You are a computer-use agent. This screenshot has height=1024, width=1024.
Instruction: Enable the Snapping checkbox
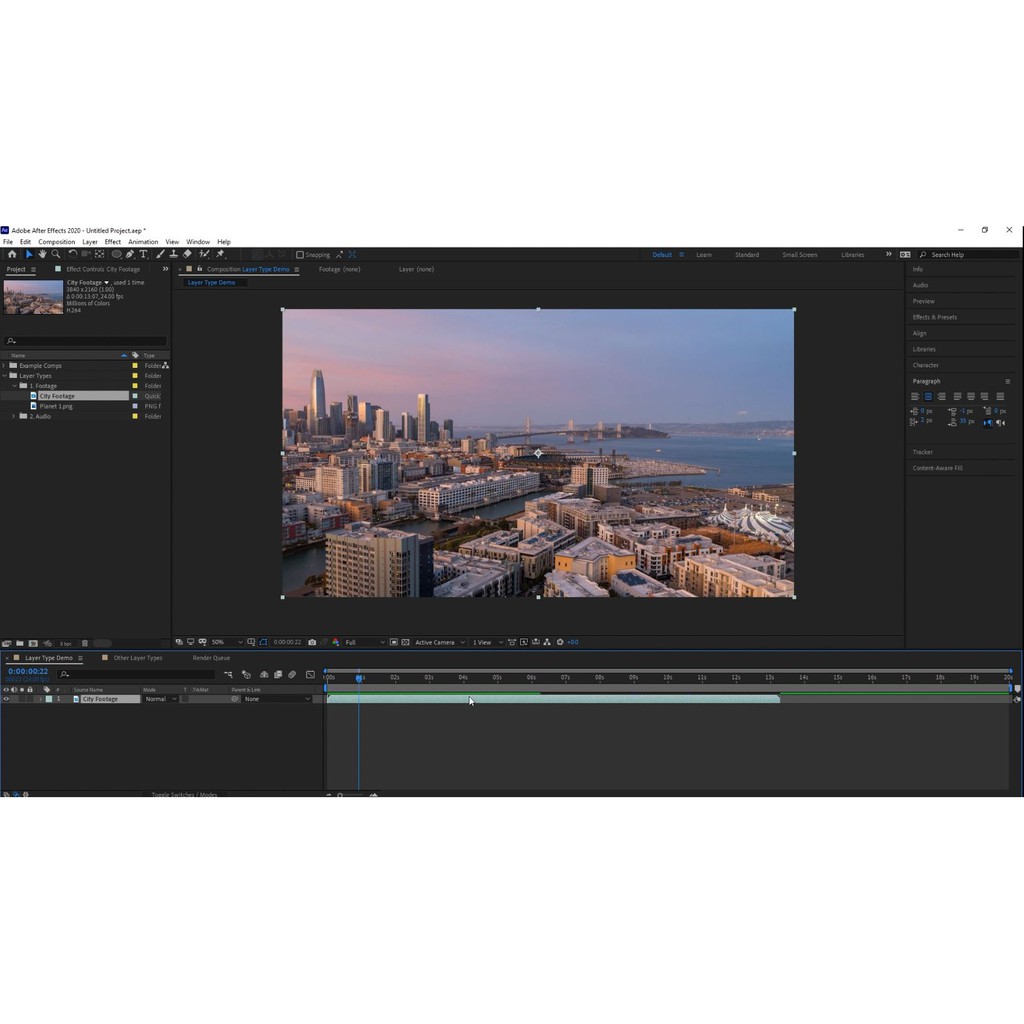[x=300, y=255]
